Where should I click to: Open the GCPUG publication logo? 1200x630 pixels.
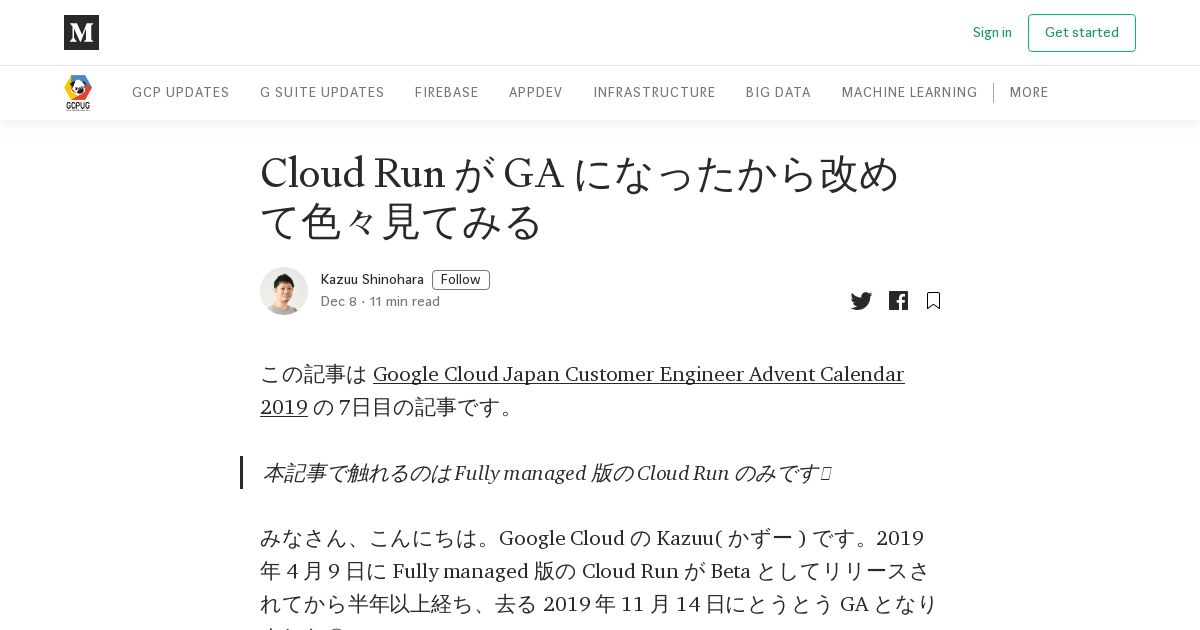pyautogui.click(x=78, y=92)
